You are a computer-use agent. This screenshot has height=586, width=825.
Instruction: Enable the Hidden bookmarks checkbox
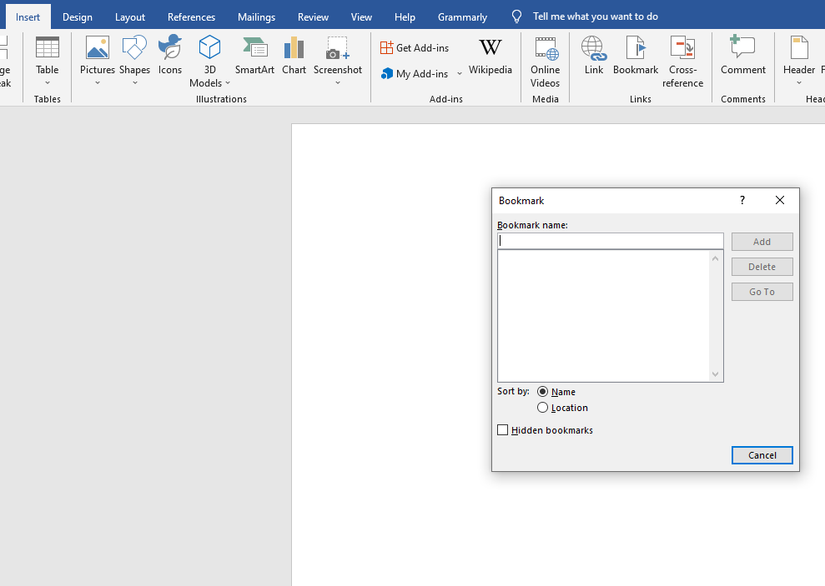pyautogui.click(x=502, y=429)
